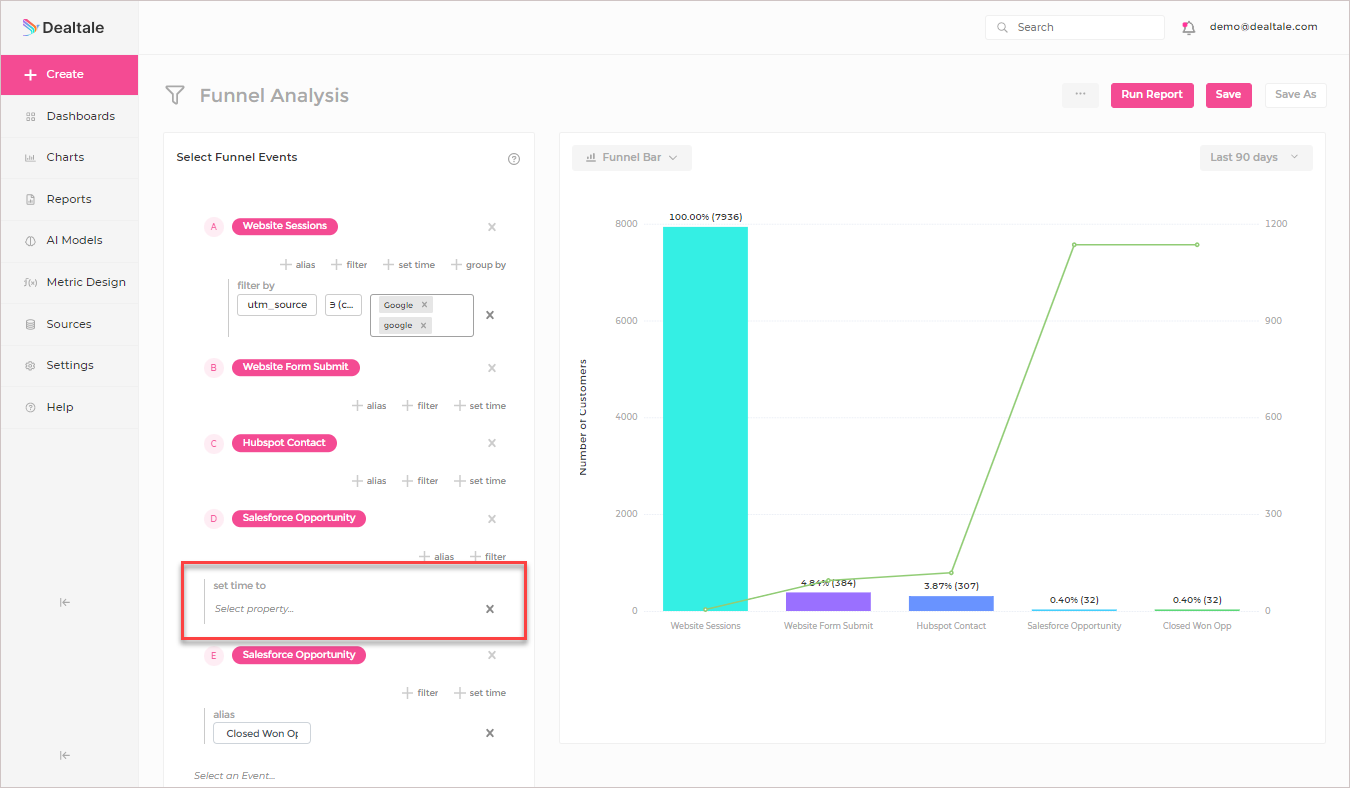The height and width of the screenshot is (788, 1350).
Task: Click the Create button
Action: coord(69,75)
